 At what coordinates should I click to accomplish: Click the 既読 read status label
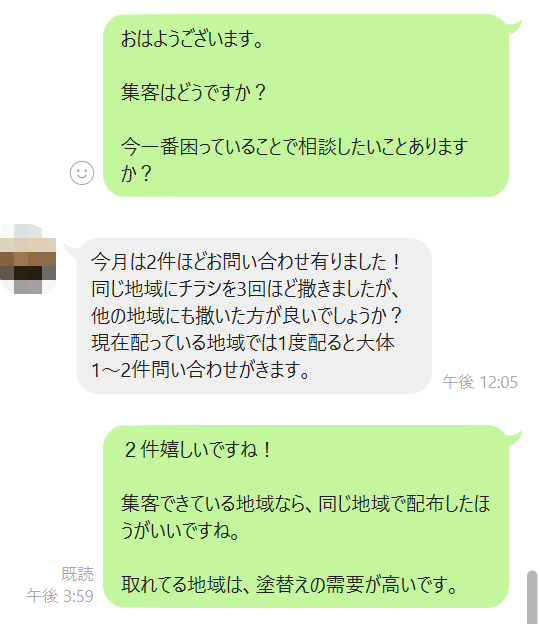[x=78, y=574]
